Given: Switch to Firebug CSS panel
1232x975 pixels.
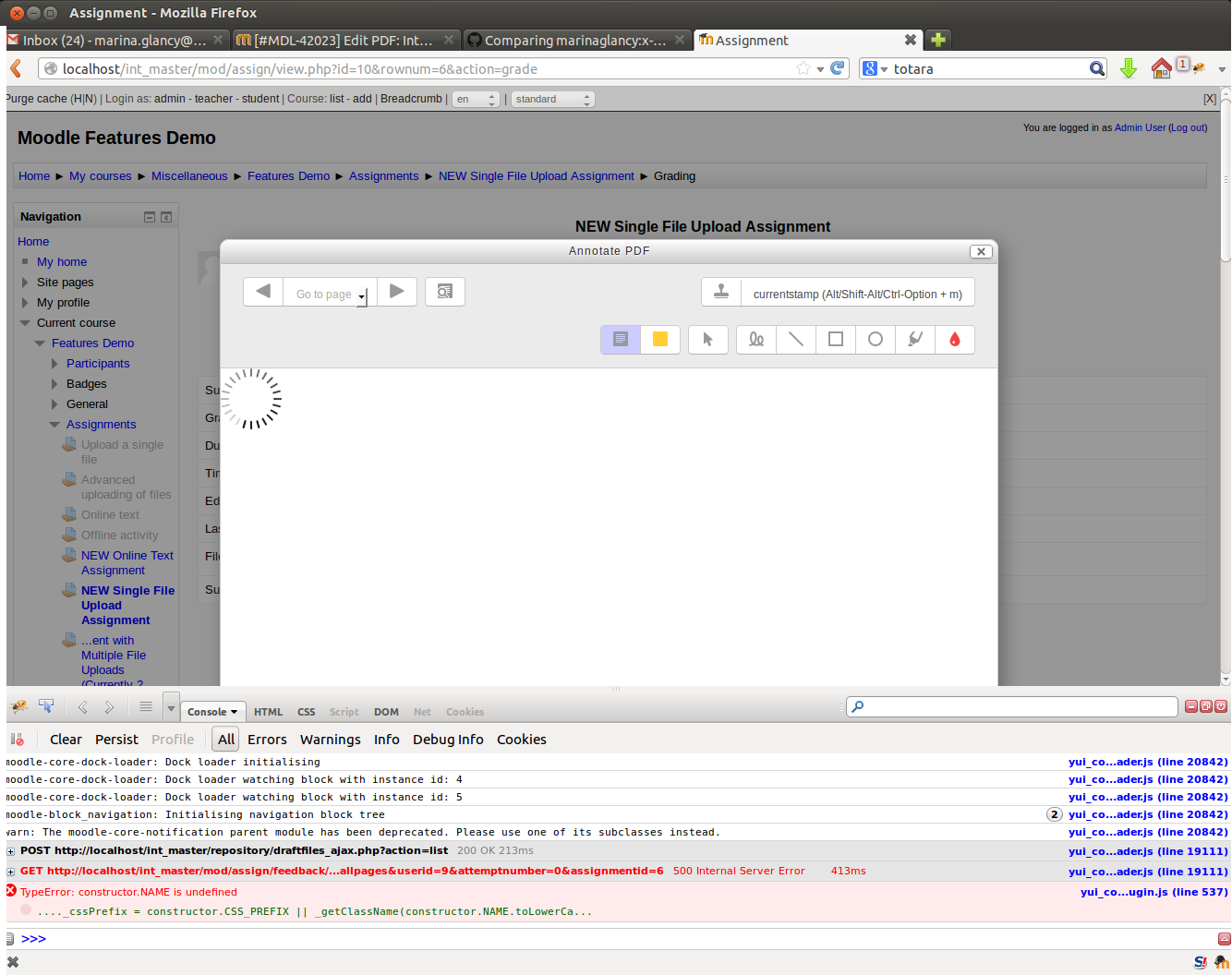Looking at the screenshot, I should tap(307, 712).
